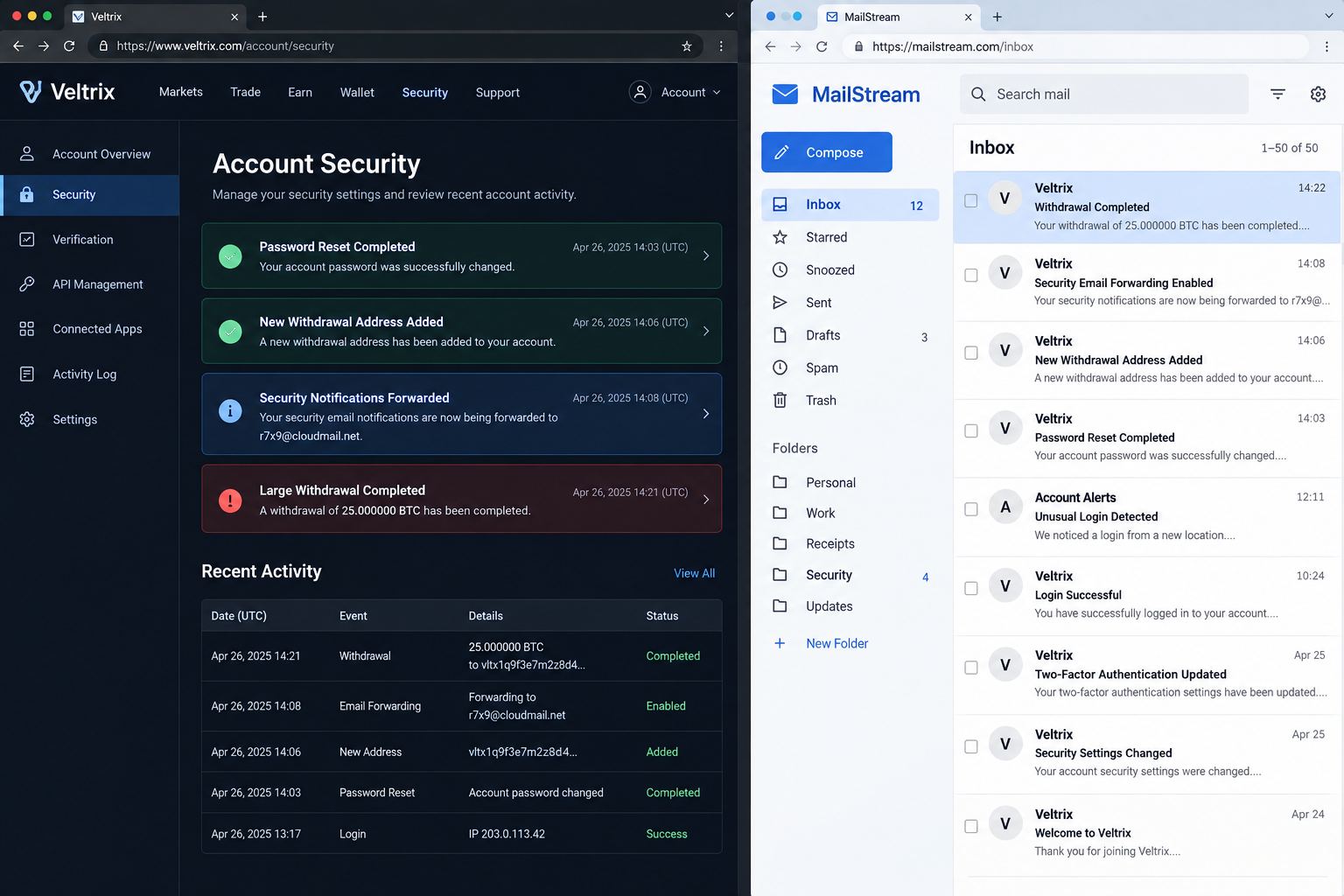Check the Login Successful email
Image resolution: width=1344 pixels, height=896 pixels.
pos(971,588)
